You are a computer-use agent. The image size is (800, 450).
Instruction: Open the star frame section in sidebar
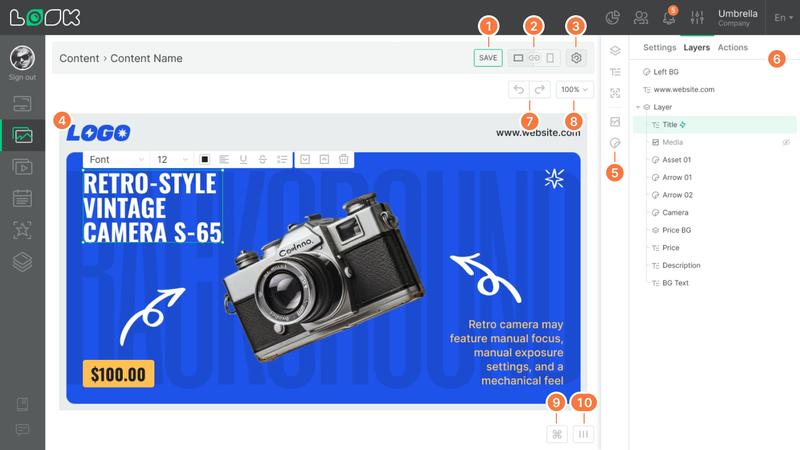point(22,230)
